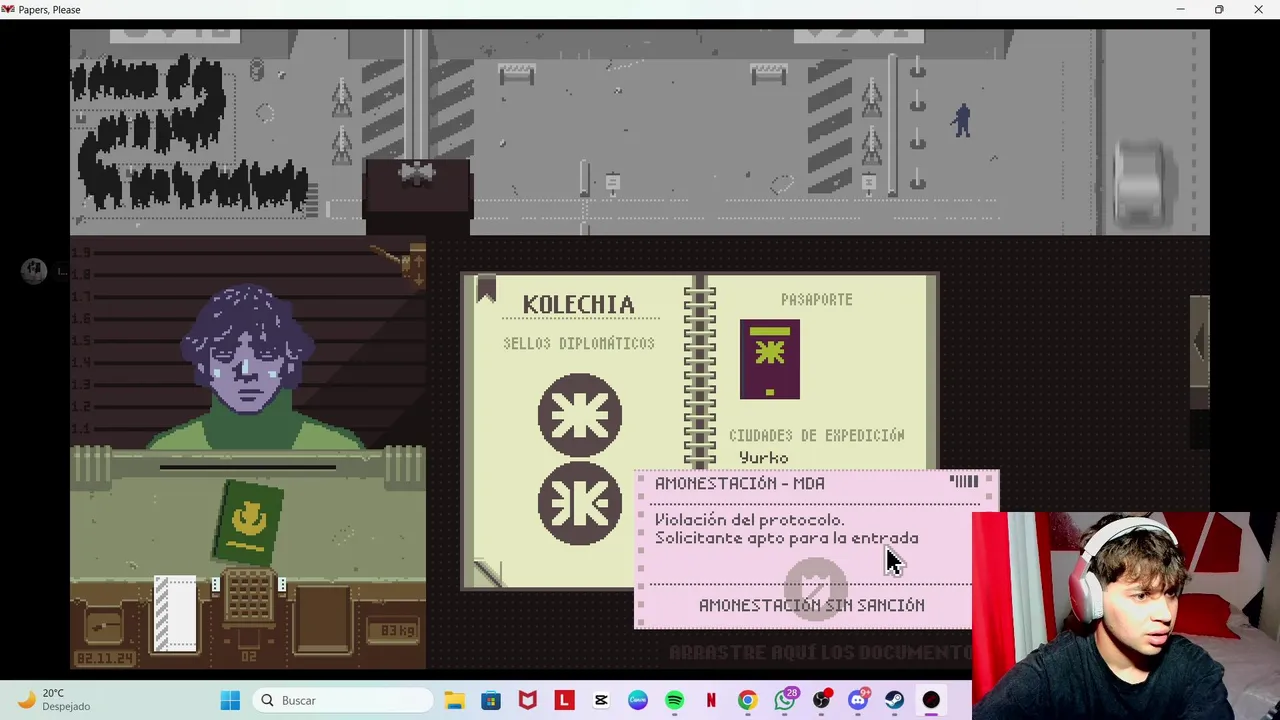This screenshot has height=720, width=1280.
Task: Click the AMONESTACIÓN - MDA citation title
Action: (740, 484)
